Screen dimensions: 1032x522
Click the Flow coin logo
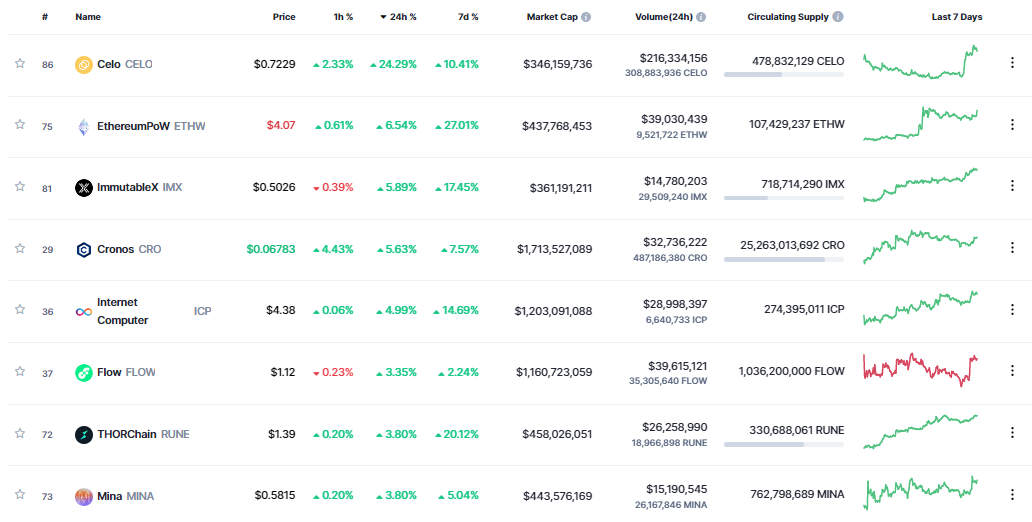click(84, 373)
